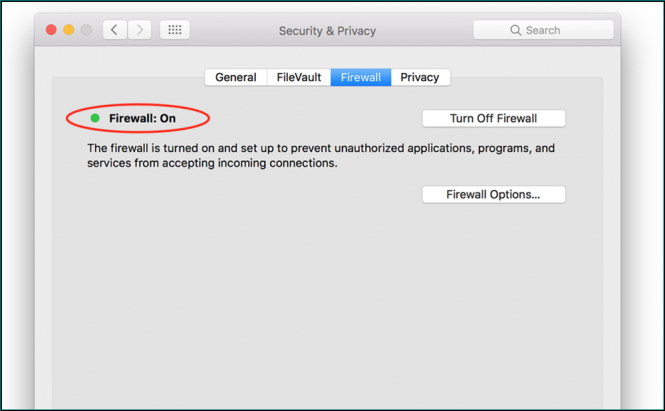665x411 pixels.
Task: Click the green firewall status indicator
Action: click(95, 118)
